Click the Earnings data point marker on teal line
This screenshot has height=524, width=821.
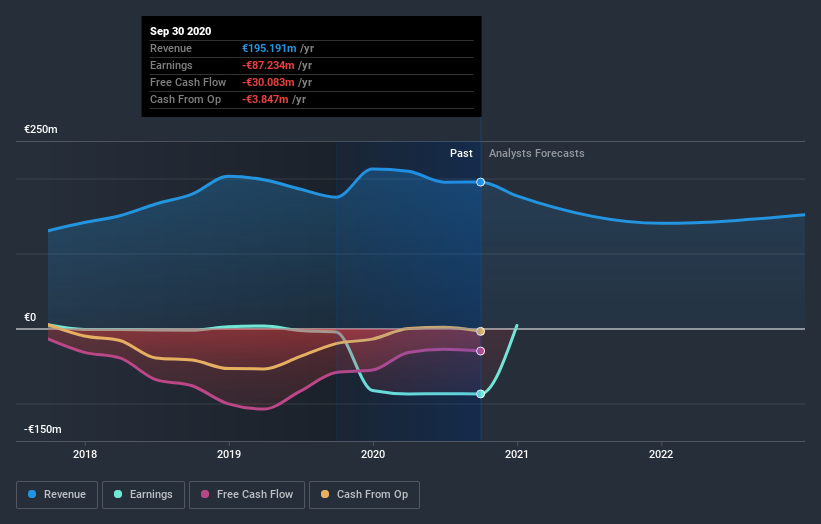[481, 394]
